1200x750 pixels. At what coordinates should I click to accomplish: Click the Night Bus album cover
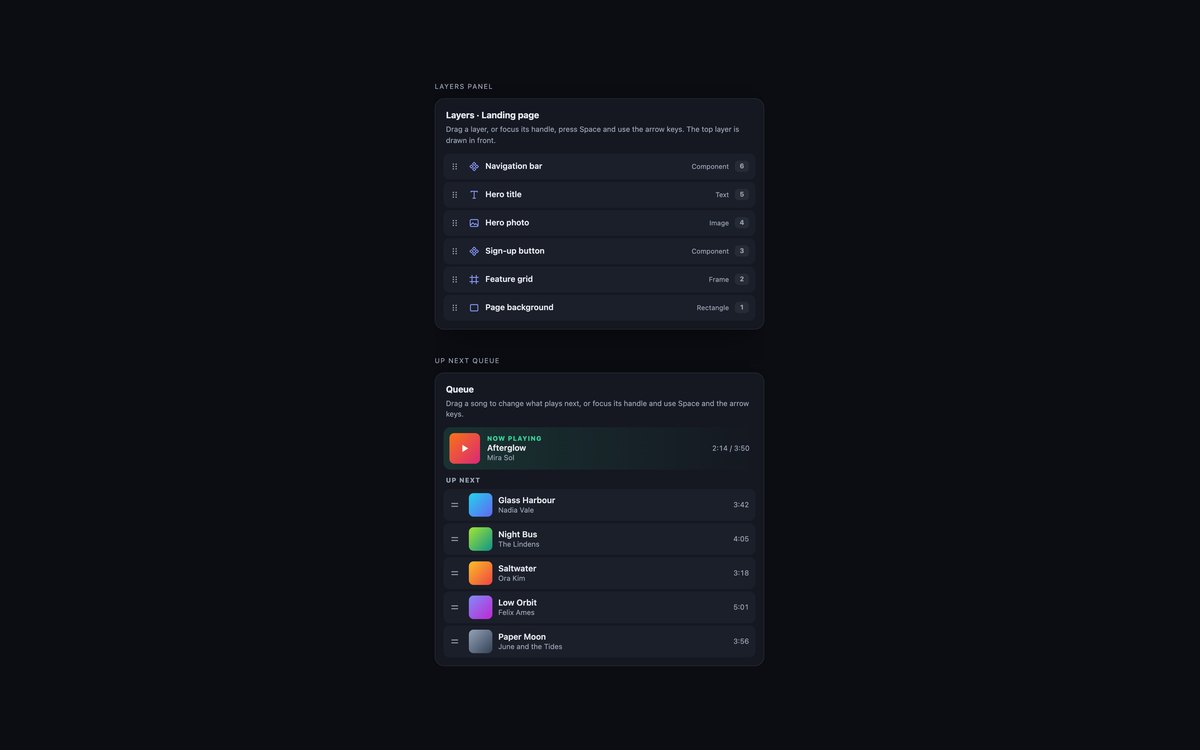click(x=481, y=539)
